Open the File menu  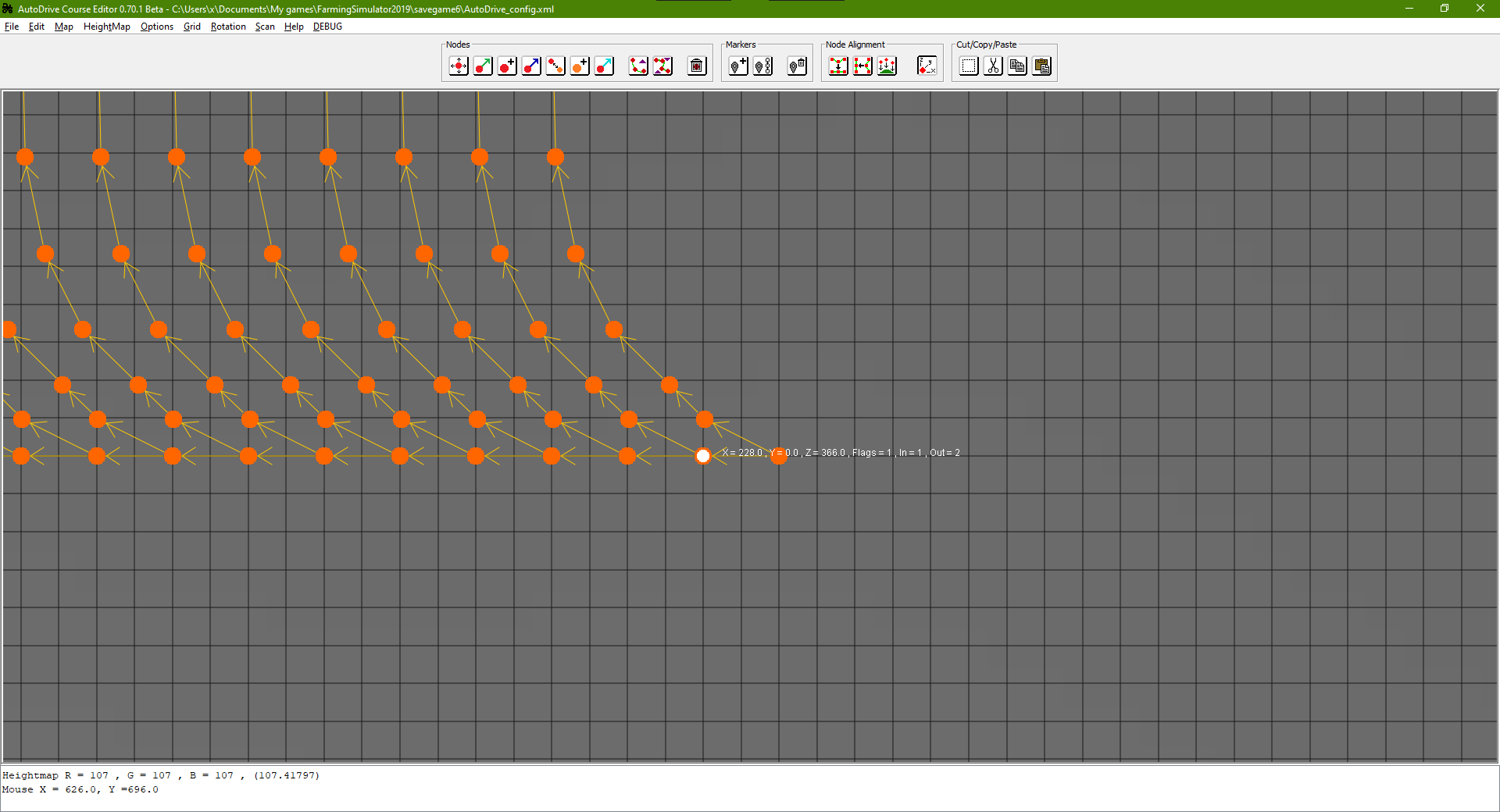[12, 27]
